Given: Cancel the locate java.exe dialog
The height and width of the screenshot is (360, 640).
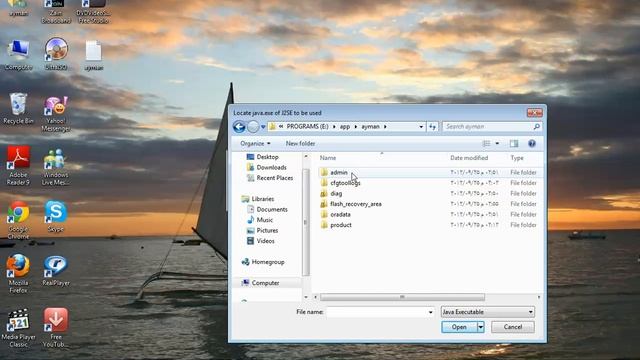Looking at the screenshot, I should [513, 327].
